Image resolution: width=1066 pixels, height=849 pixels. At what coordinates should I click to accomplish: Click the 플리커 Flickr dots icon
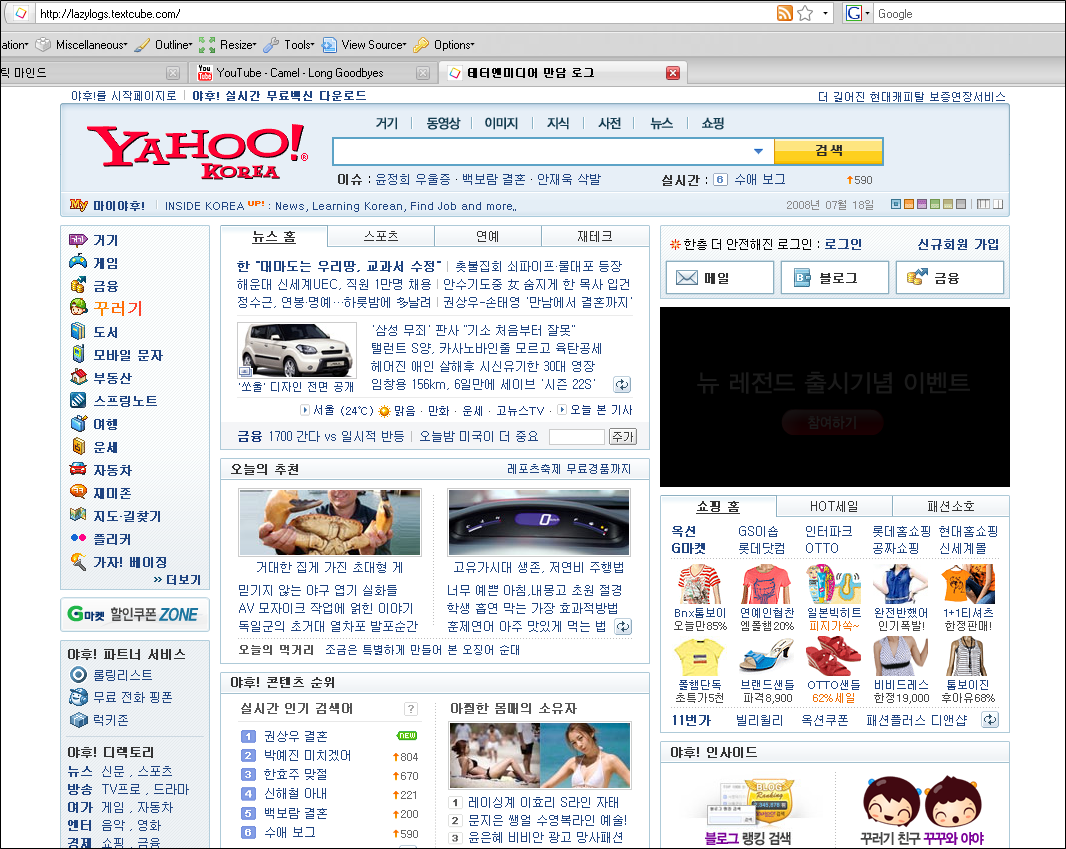(x=78, y=538)
